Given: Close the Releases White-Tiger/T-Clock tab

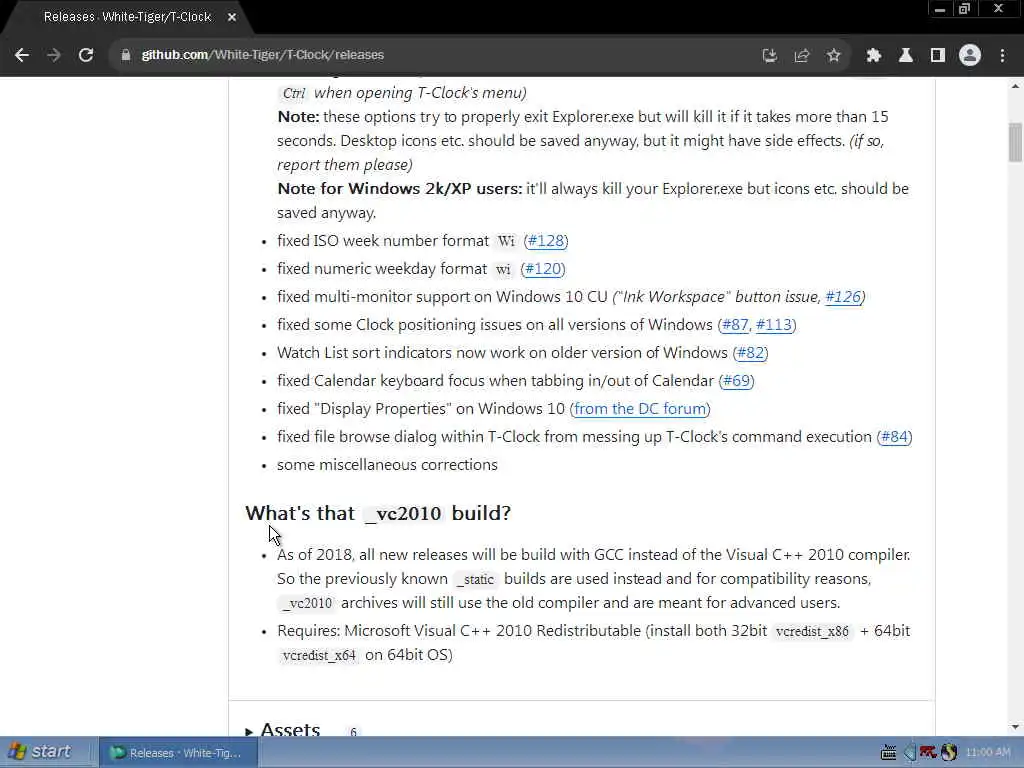Looking at the screenshot, I should [x=232, y=17].
